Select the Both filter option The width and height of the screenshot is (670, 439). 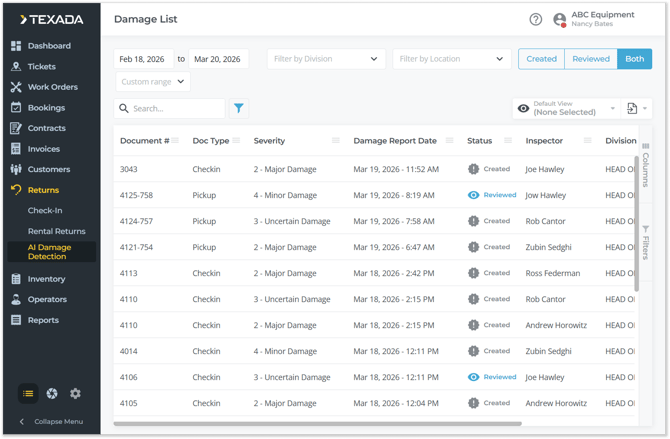(x=634, y=59)
